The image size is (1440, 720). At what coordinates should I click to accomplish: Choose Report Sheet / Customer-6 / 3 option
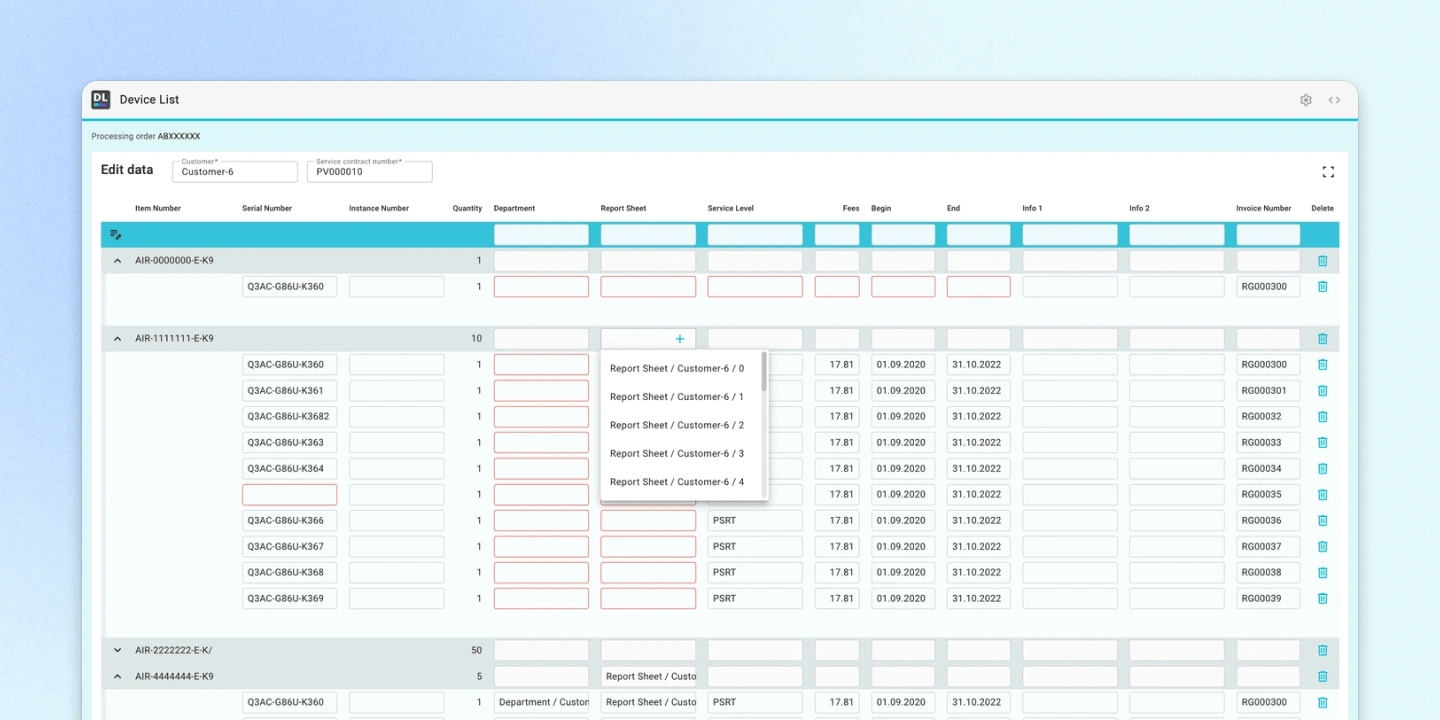pos(677,454)
